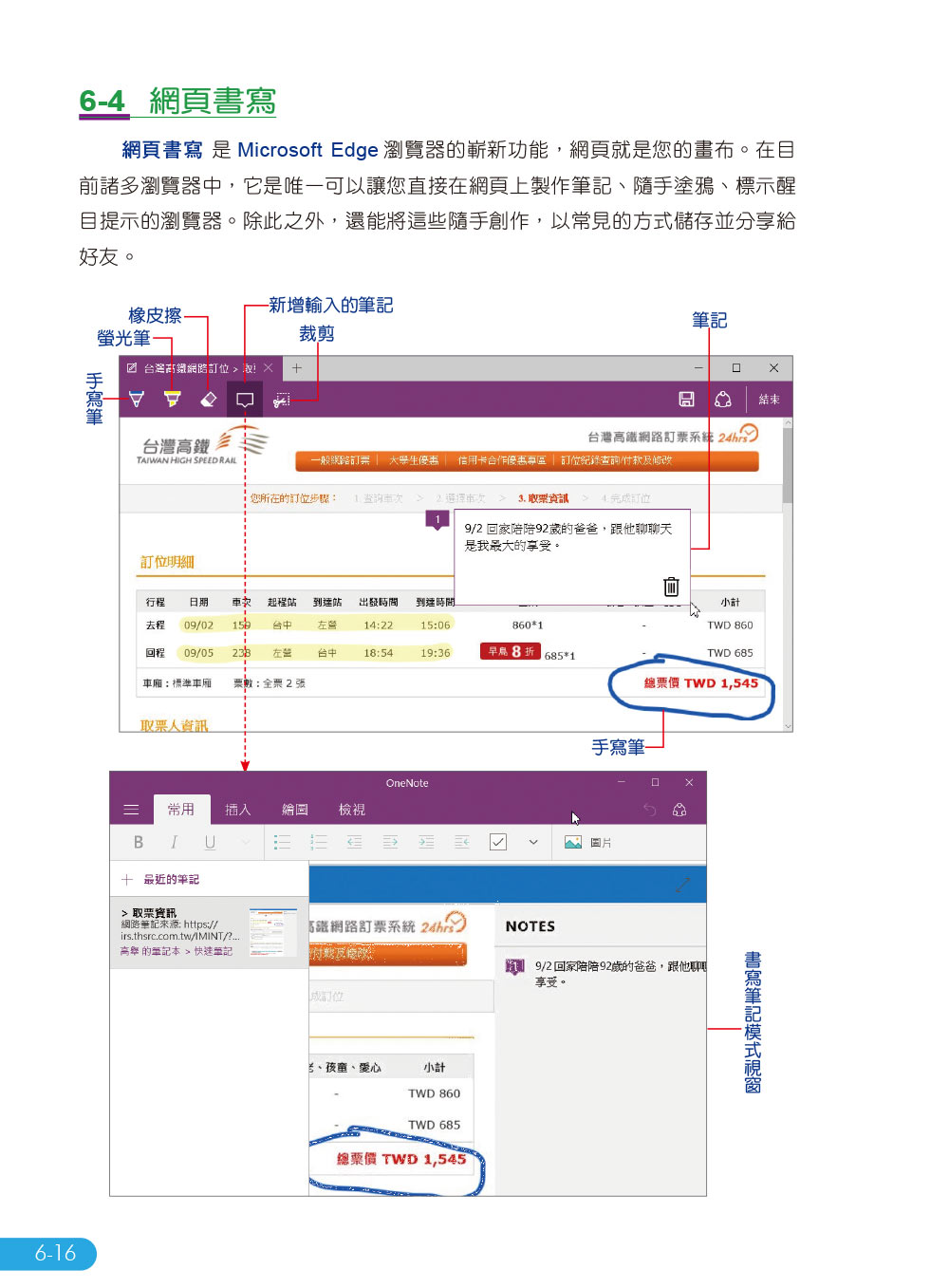Exit web note mode with 結束 button
Screen dimensions: 949x1288
click(x=769, y=400)
